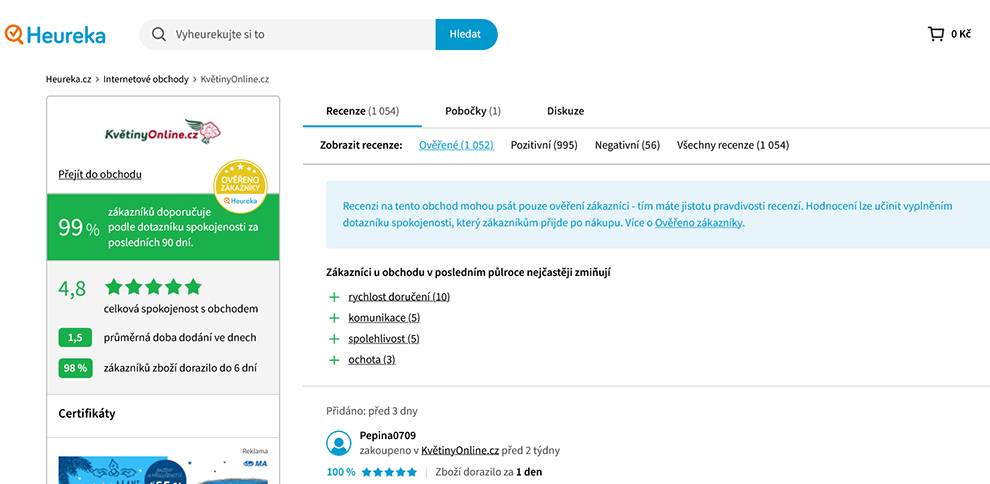The height and width of the screenshot is (484, 990).
Task: Click the Certifikáty heading
Action: coord(87,414)
